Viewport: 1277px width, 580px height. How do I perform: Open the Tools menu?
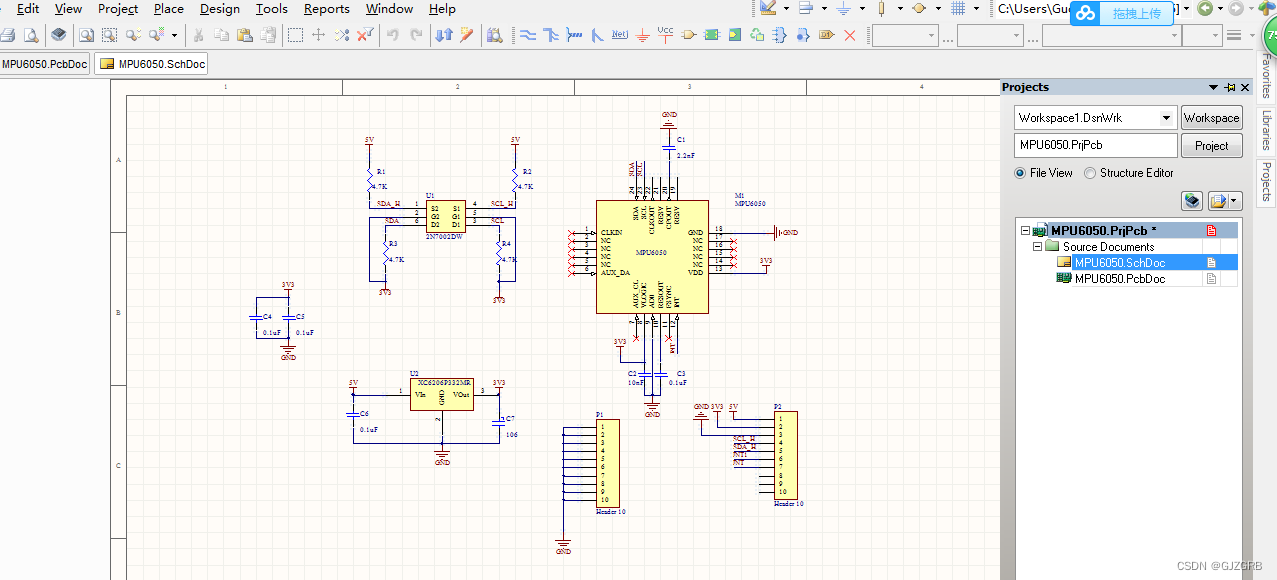(x=272, y=9)
